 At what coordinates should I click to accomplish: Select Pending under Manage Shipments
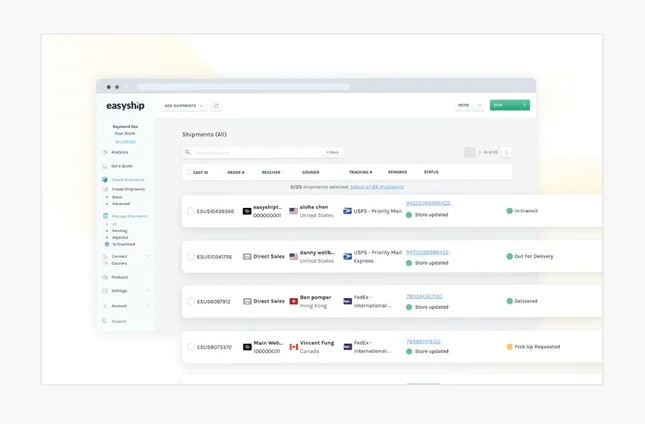tap(120, 231)
